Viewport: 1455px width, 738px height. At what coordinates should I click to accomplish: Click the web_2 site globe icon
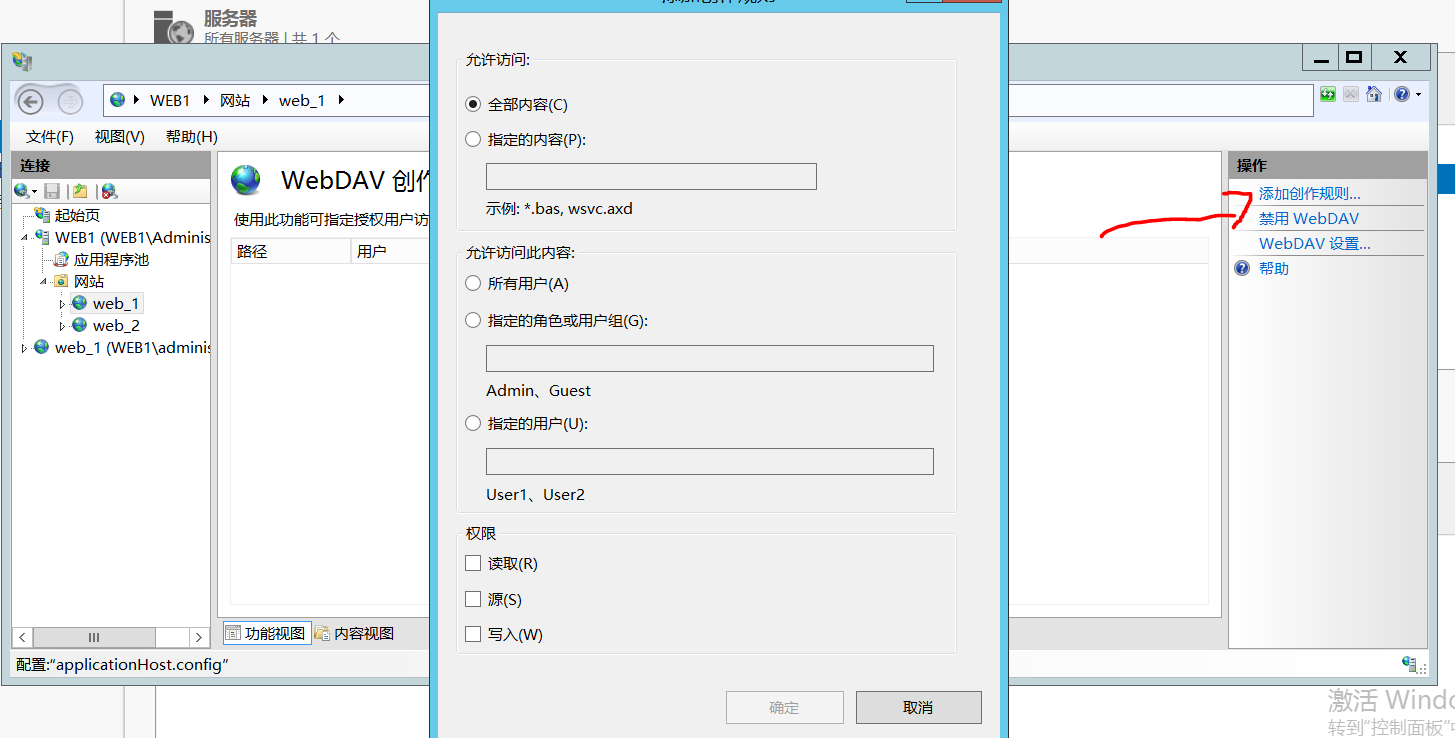click(x=80, y=325)
